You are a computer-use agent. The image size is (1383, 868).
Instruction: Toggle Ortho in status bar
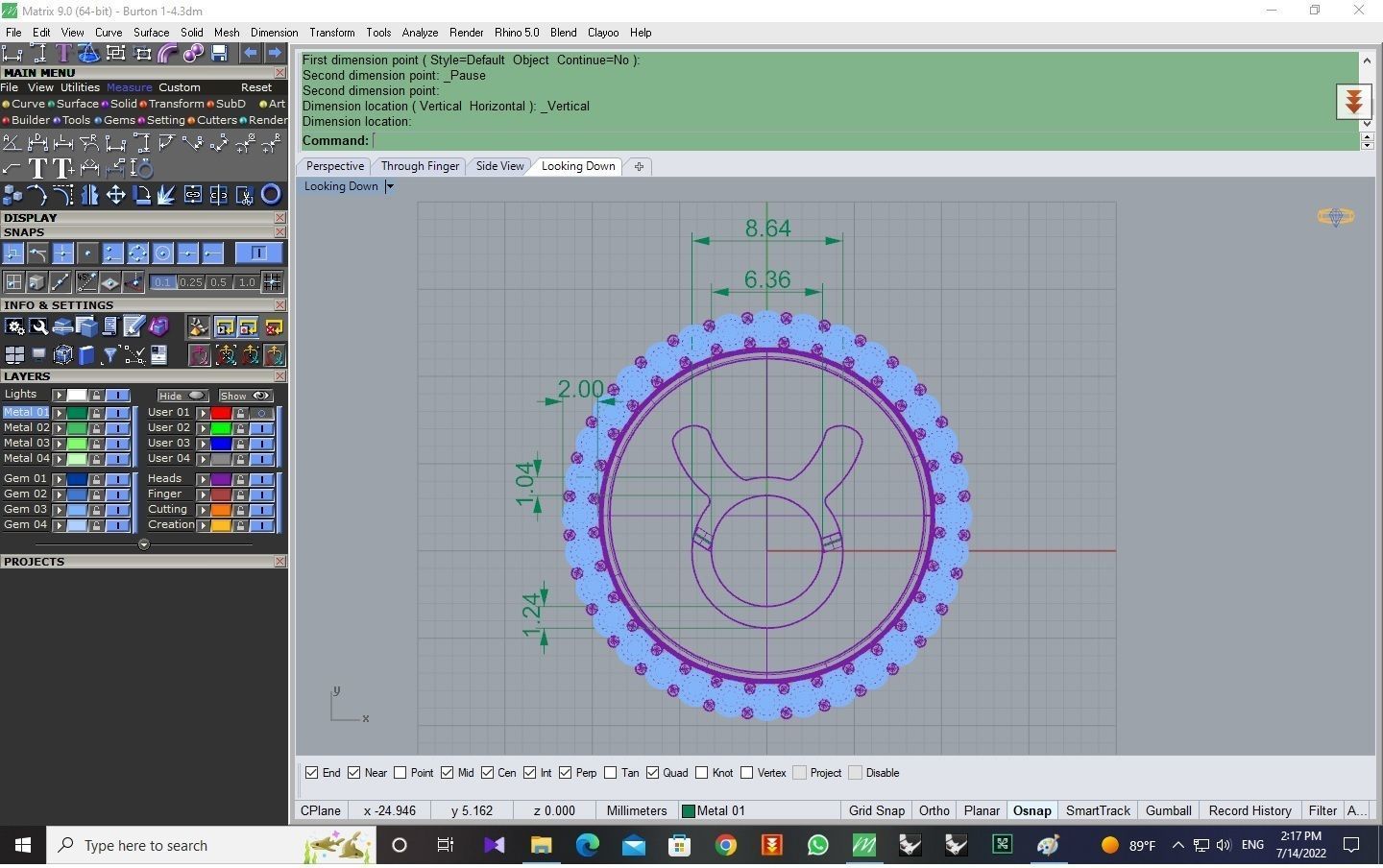pos(934,811)
